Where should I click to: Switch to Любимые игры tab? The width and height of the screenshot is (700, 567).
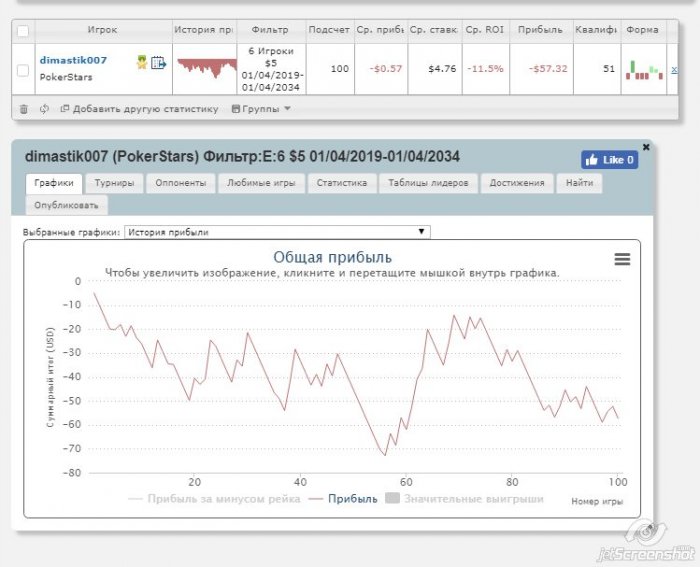pyautogui.click(x=261, y=183)
